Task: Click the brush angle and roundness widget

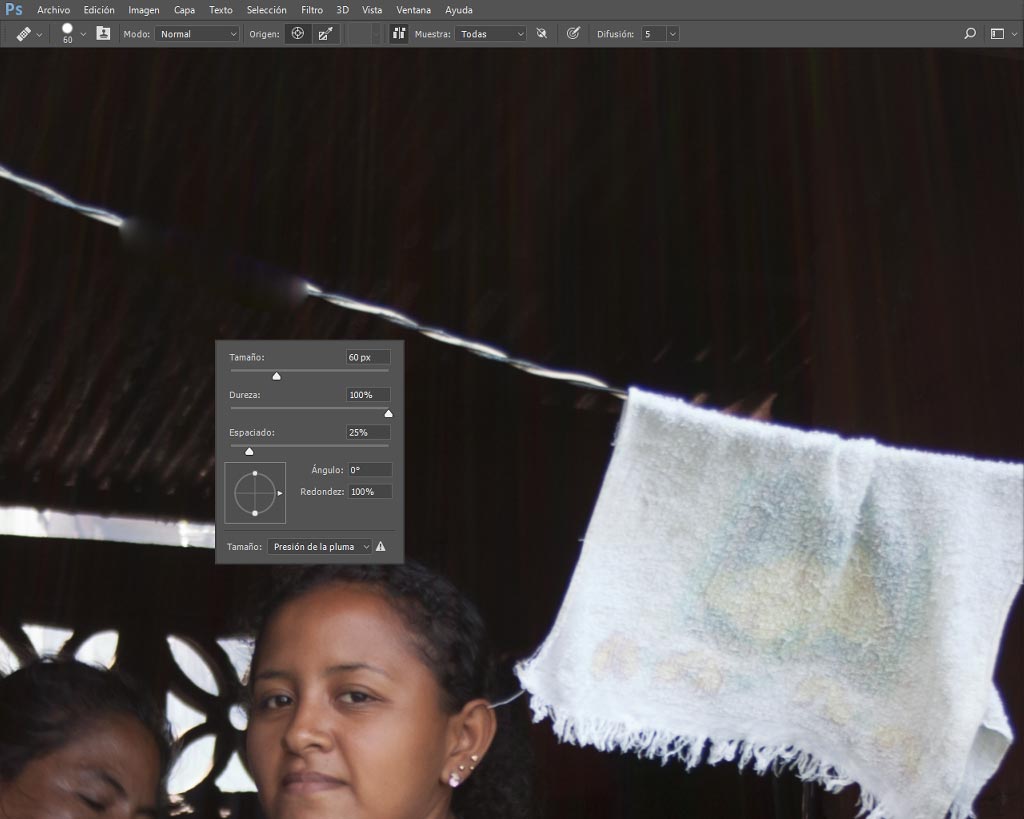Action: pos(255,493)
